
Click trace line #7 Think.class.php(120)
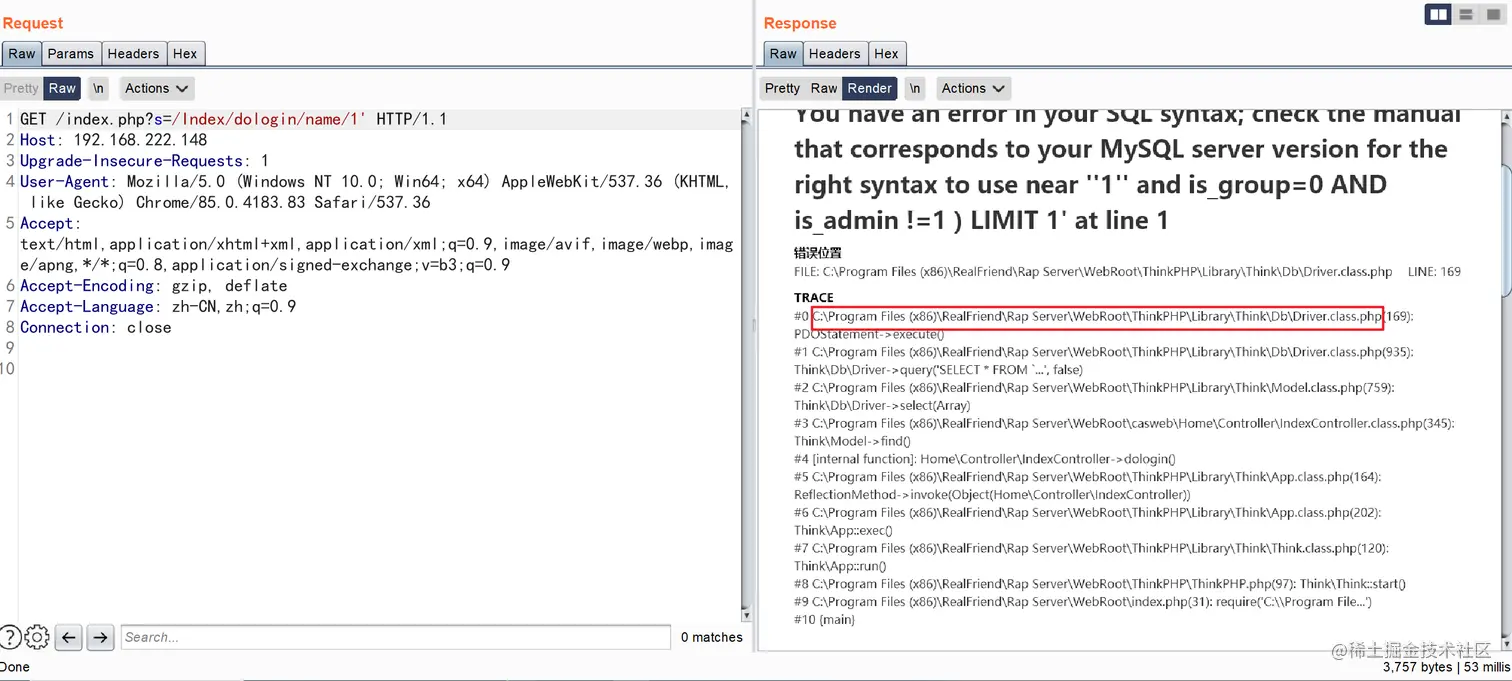click(x=1091, y=557)
